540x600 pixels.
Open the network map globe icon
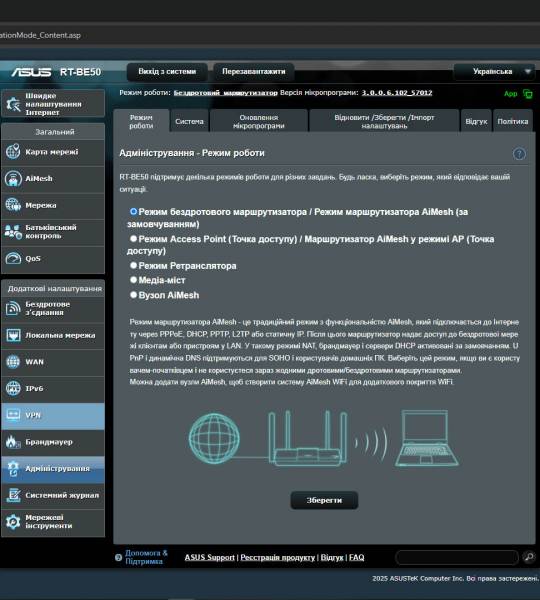click(x=13, y=152)
